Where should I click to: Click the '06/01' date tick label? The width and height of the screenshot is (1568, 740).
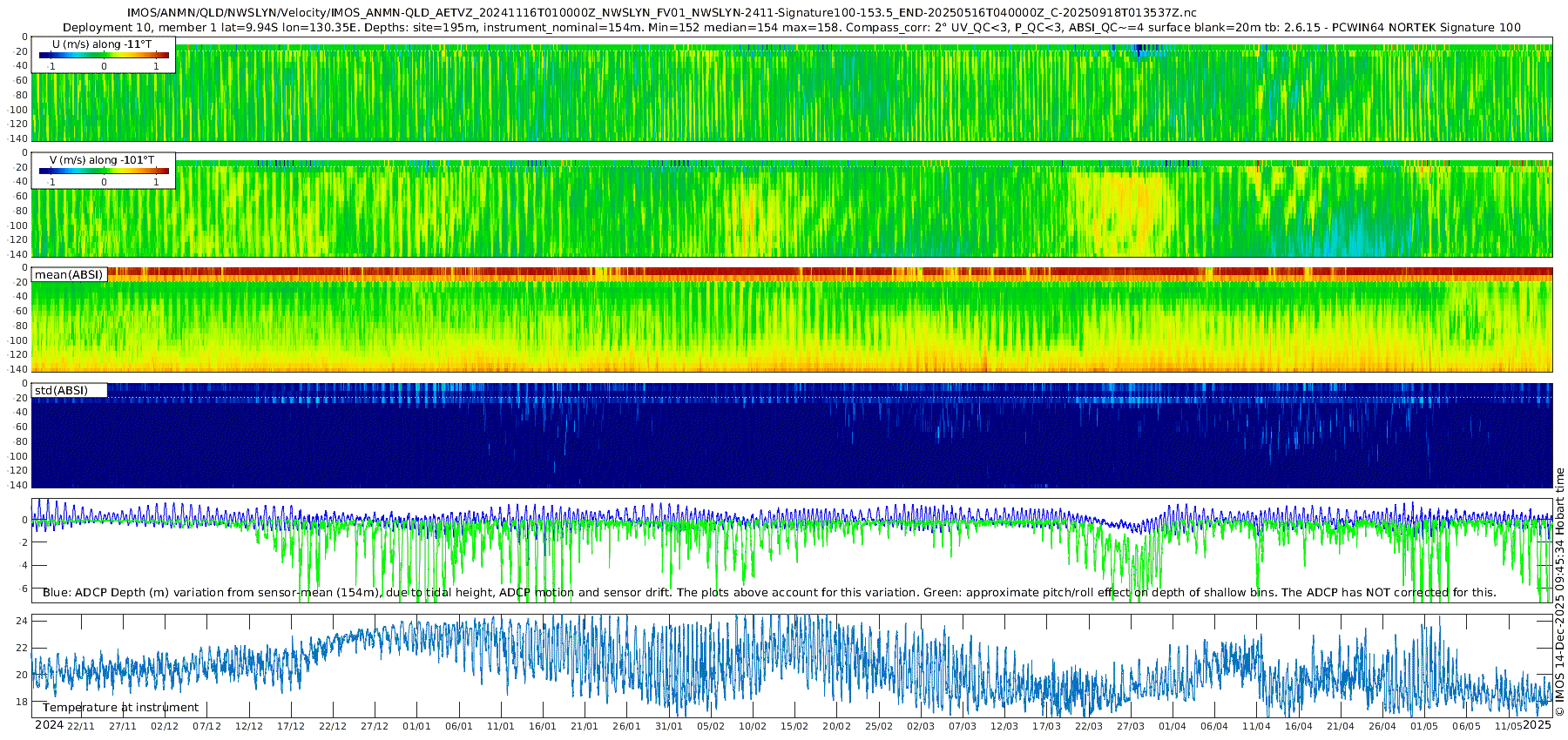(x=459, y=726)
